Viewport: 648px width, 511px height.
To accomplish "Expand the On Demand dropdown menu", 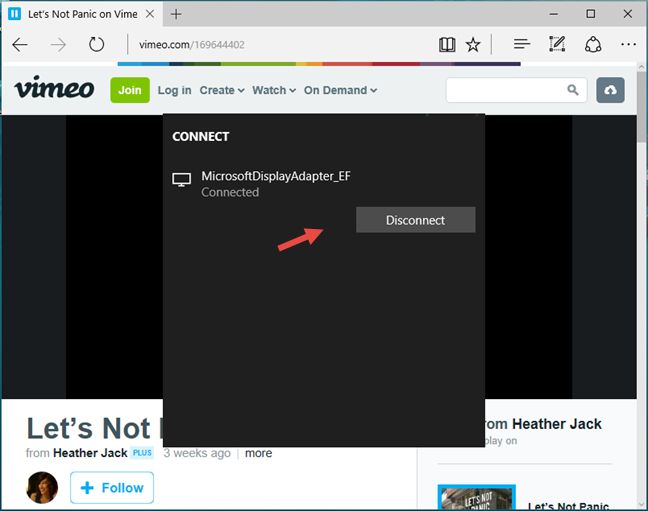I will pos(340,90).
